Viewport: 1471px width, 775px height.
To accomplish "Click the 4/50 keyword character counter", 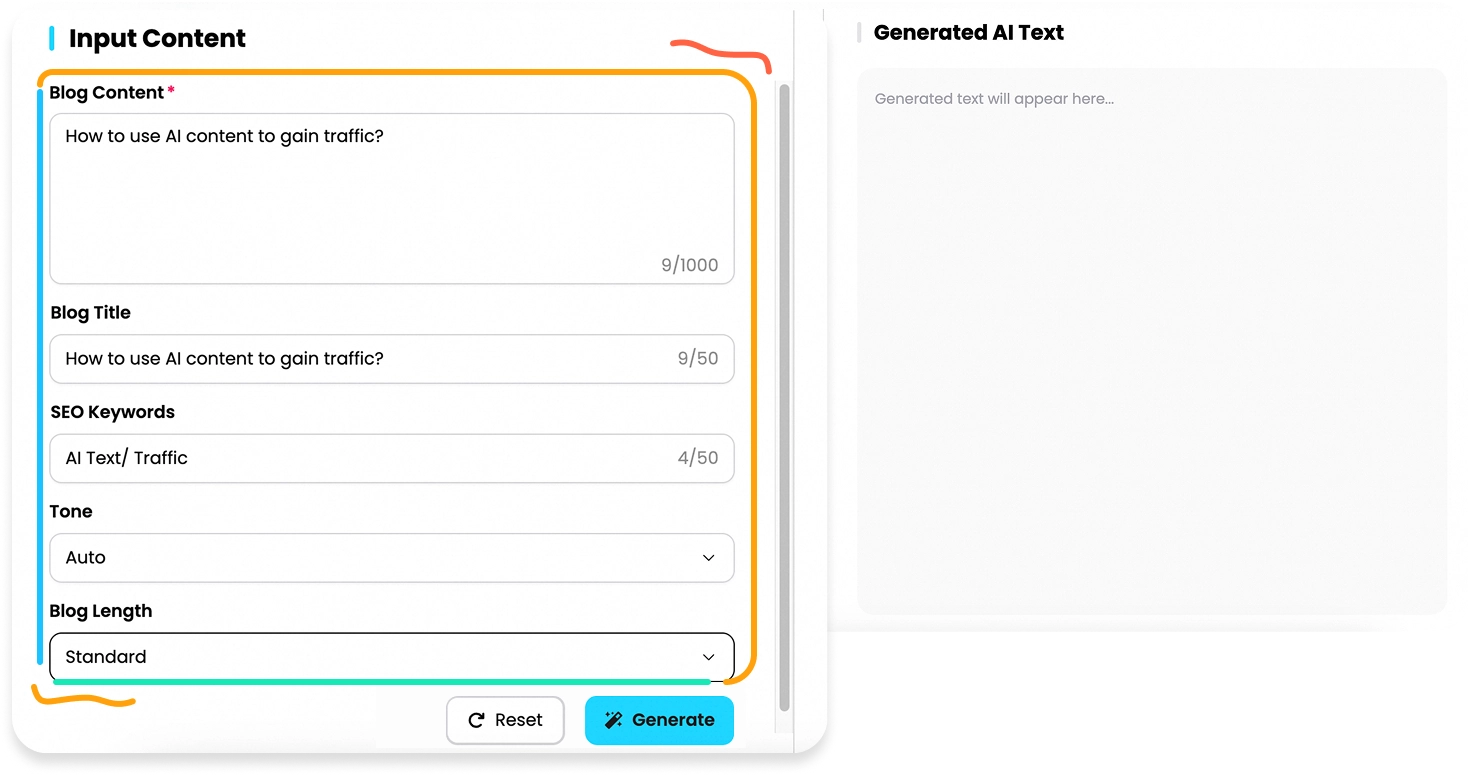I will pyautogui.click(x=697, y=458).
